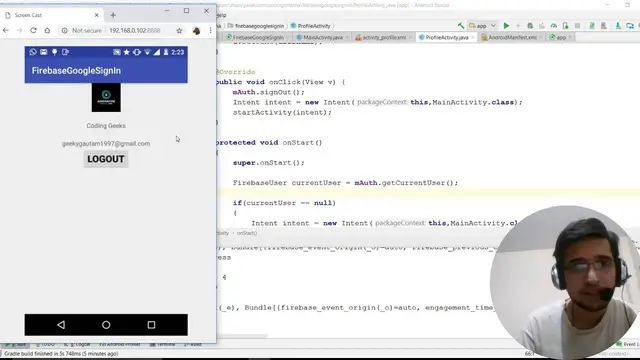This screenshot has height=360, width=640.
Task: Tap the Android home navigation button
Action: [x=106, y=325]
